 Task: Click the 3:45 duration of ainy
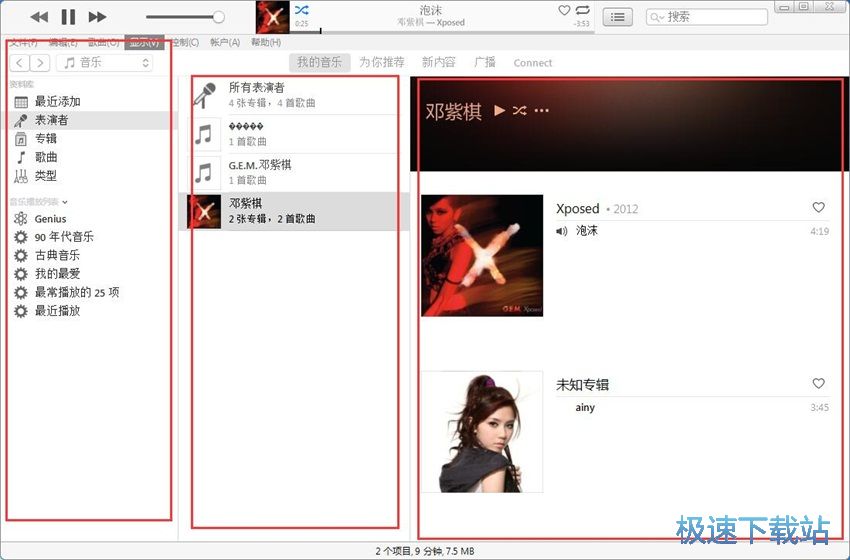pos(820,408)
